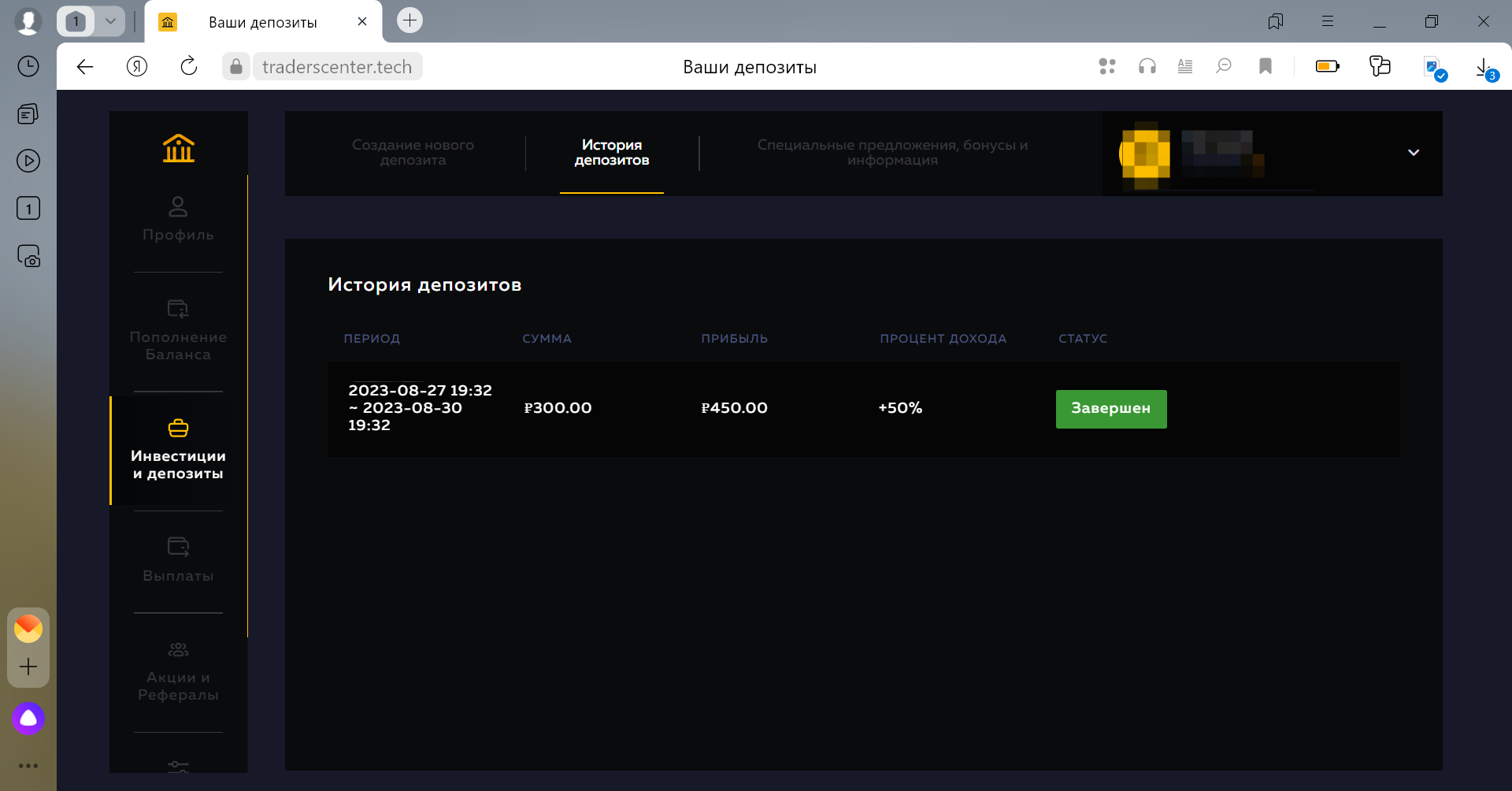1512x791 pixels.
Task: Open Yandex services via the dots grid icon
Action: pos(1106,66)
